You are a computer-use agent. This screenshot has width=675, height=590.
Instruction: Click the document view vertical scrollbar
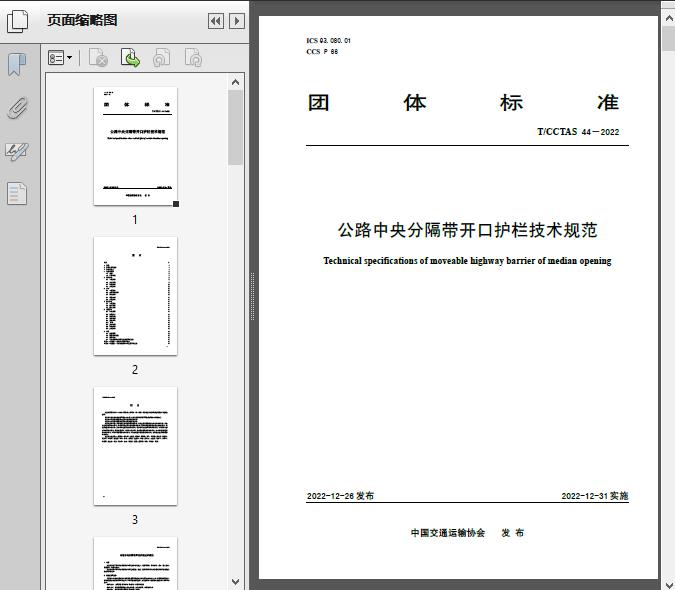(667, 300)
